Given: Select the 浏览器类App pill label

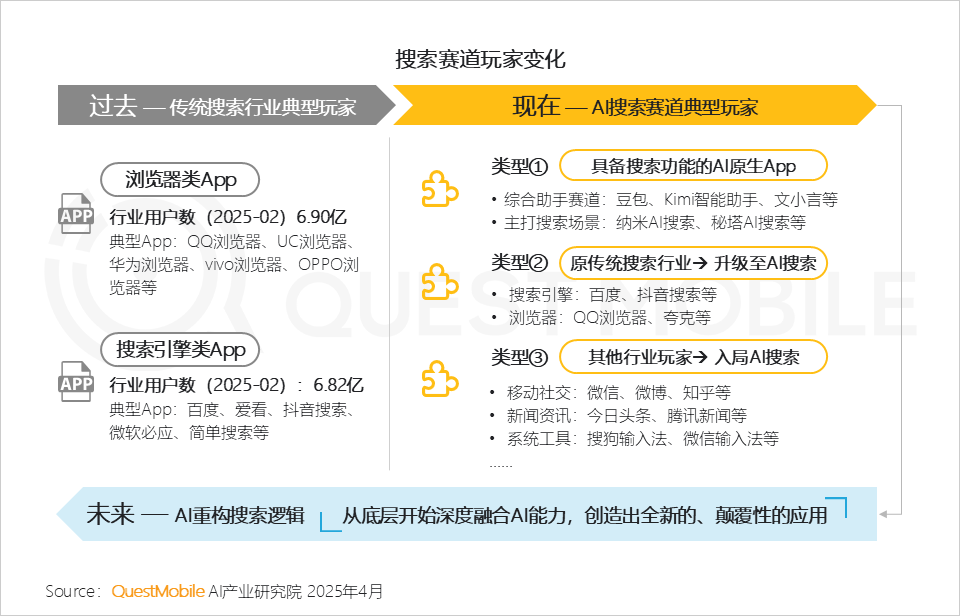Looking at the screenshot, I should 180,180.
